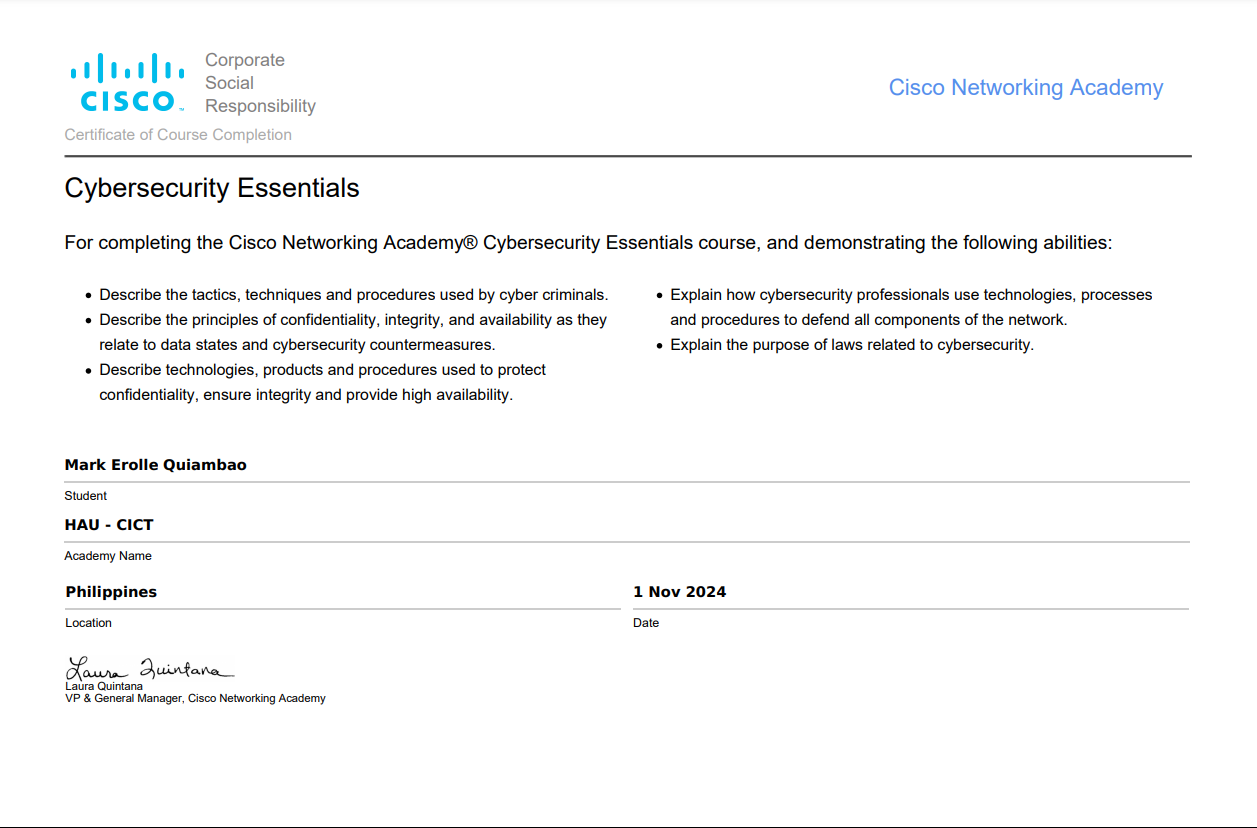The width and height of the screenshot is (1257, 828).
Task: Click the Academy Name field label
Action: (108, 556)
